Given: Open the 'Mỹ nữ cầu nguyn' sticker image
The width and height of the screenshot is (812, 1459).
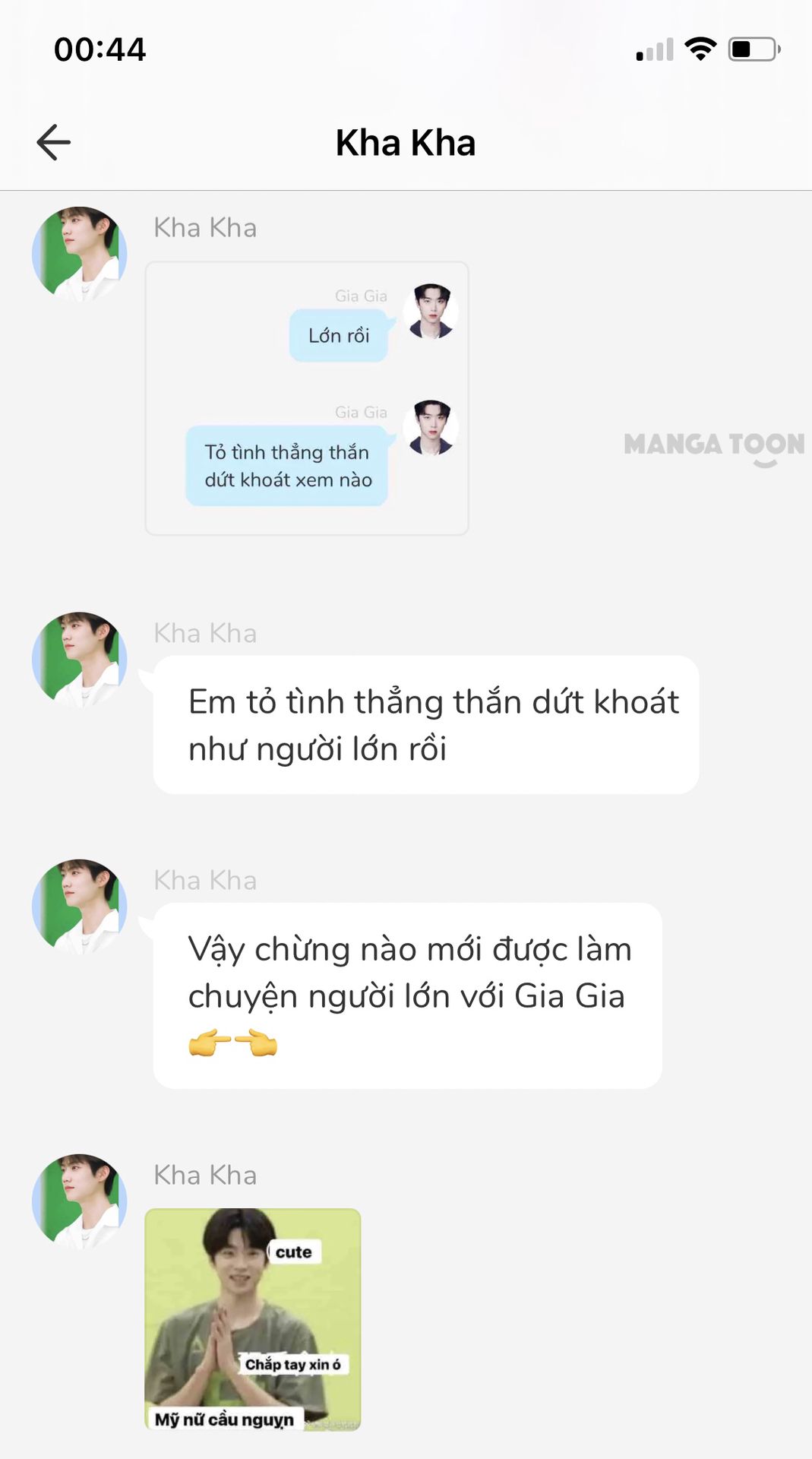Looking at the screenshot, I should (253, 1320).
